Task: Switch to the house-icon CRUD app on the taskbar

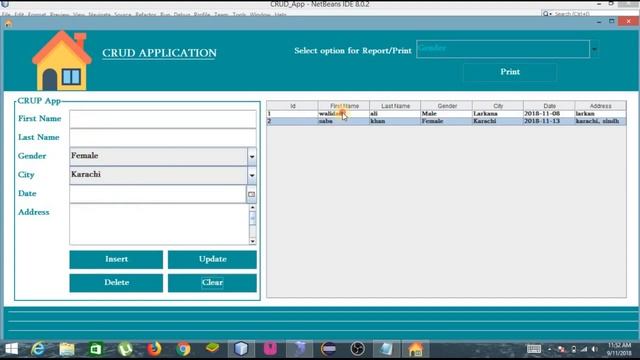Action: point(416,349)
